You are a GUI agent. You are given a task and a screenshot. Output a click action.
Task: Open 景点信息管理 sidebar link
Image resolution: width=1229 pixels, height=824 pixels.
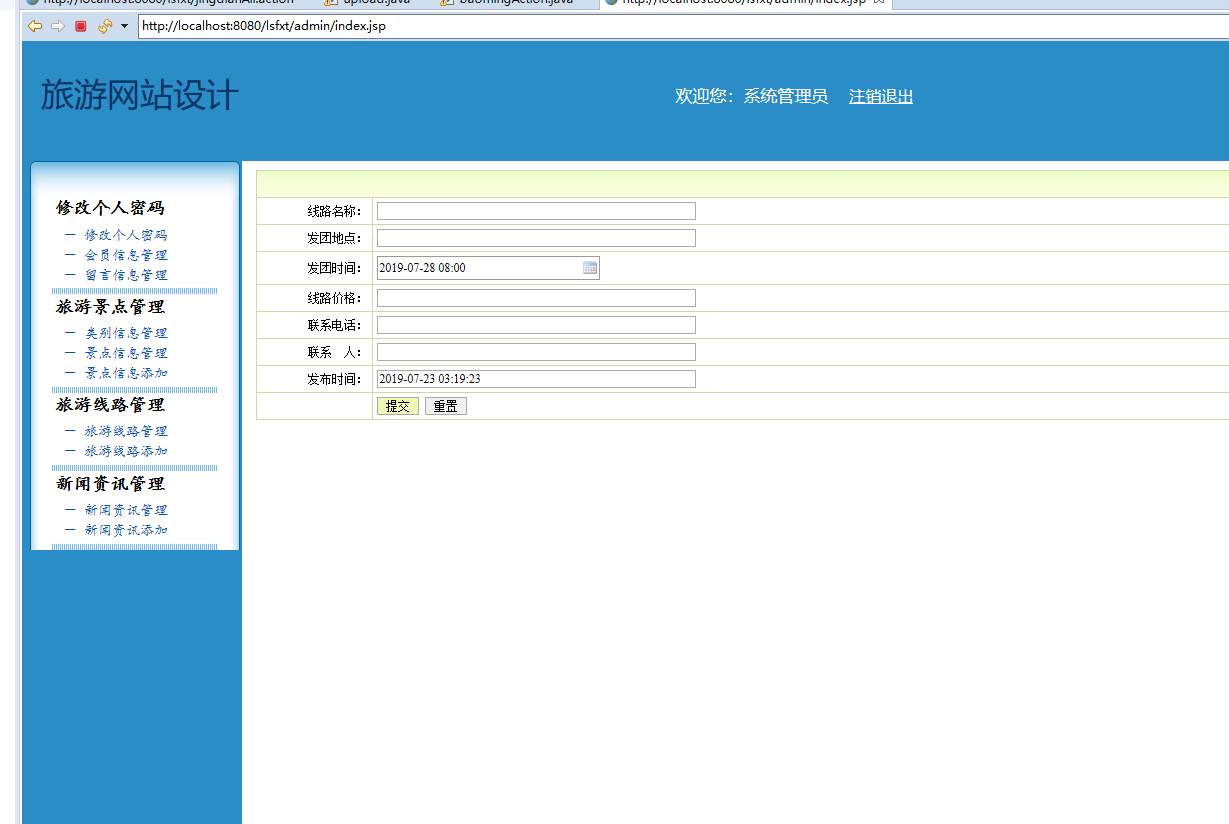126,353
